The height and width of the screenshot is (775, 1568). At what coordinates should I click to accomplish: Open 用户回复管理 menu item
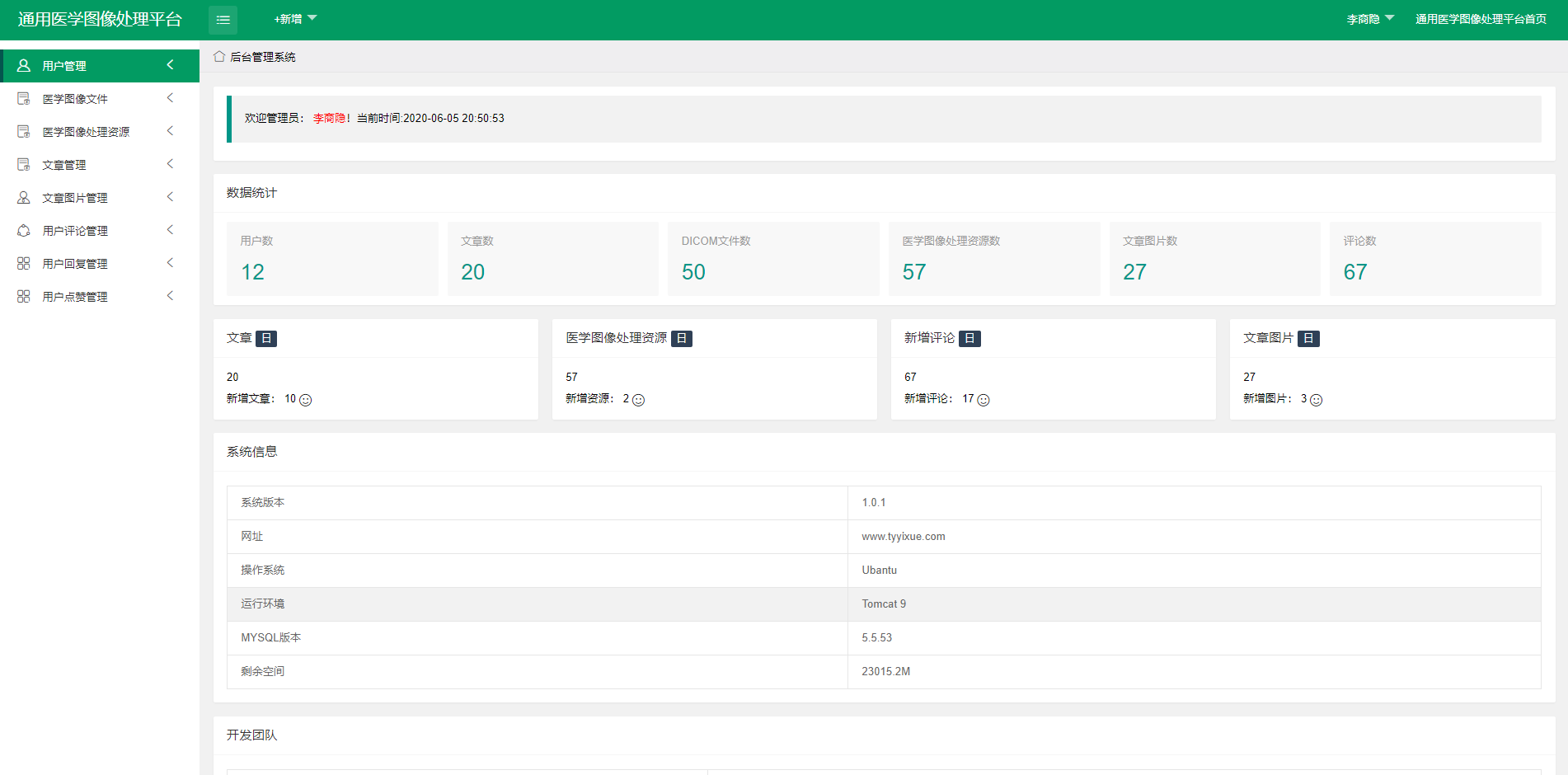click(100, 264)
